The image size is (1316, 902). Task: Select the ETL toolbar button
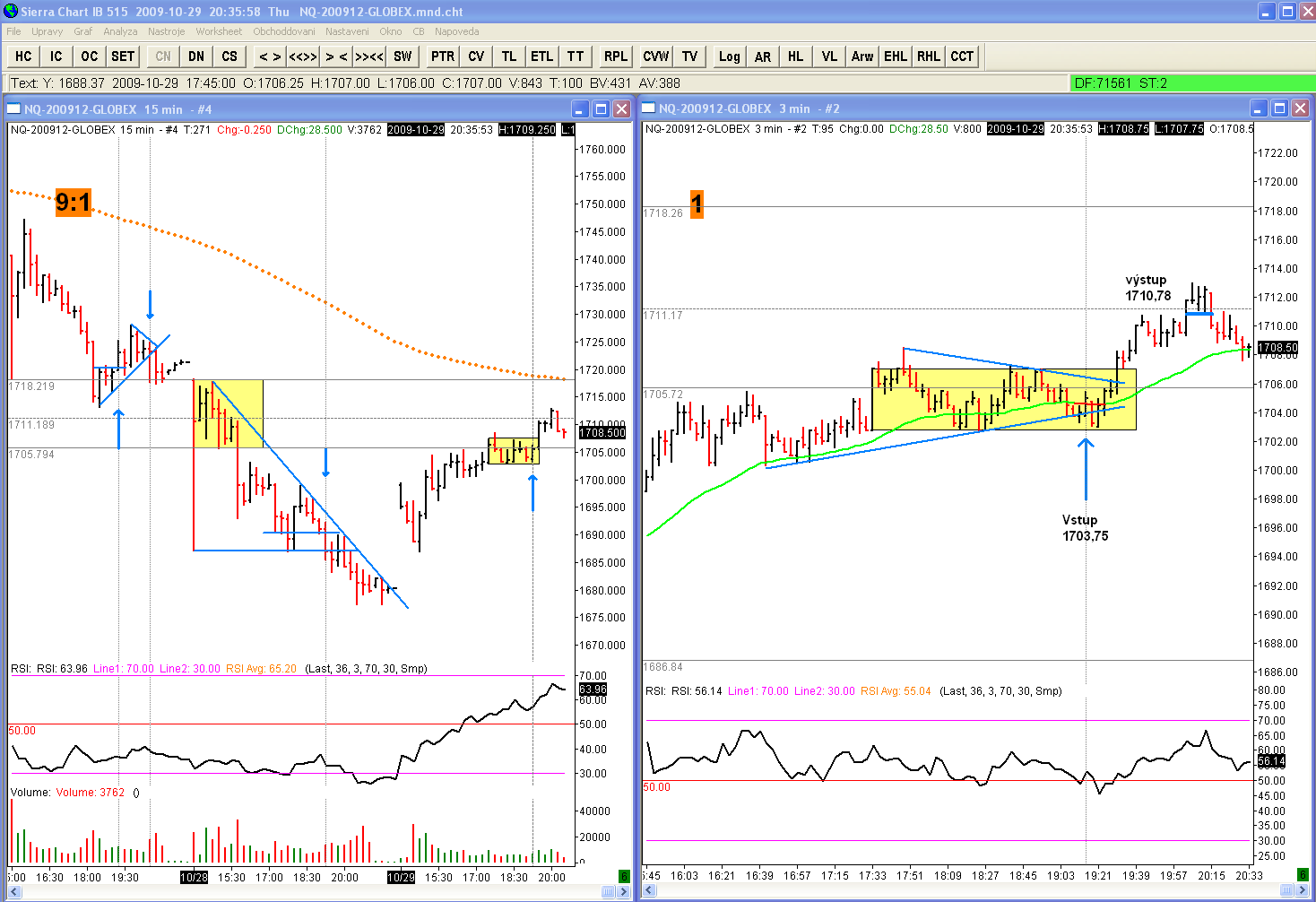(542, 56)
